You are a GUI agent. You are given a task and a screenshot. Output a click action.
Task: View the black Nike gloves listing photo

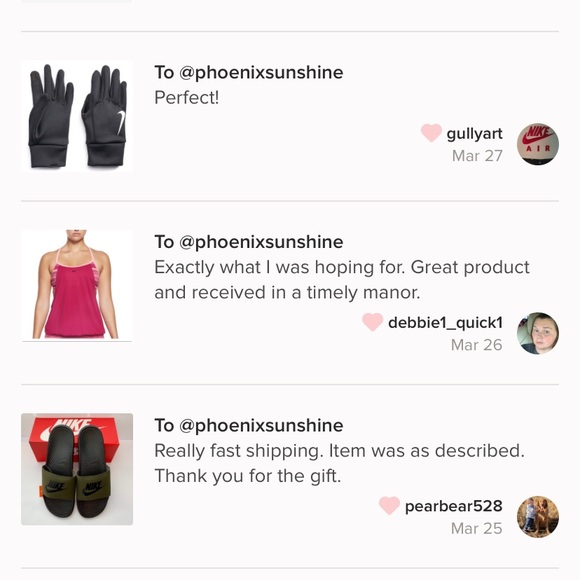coord(77,116)
